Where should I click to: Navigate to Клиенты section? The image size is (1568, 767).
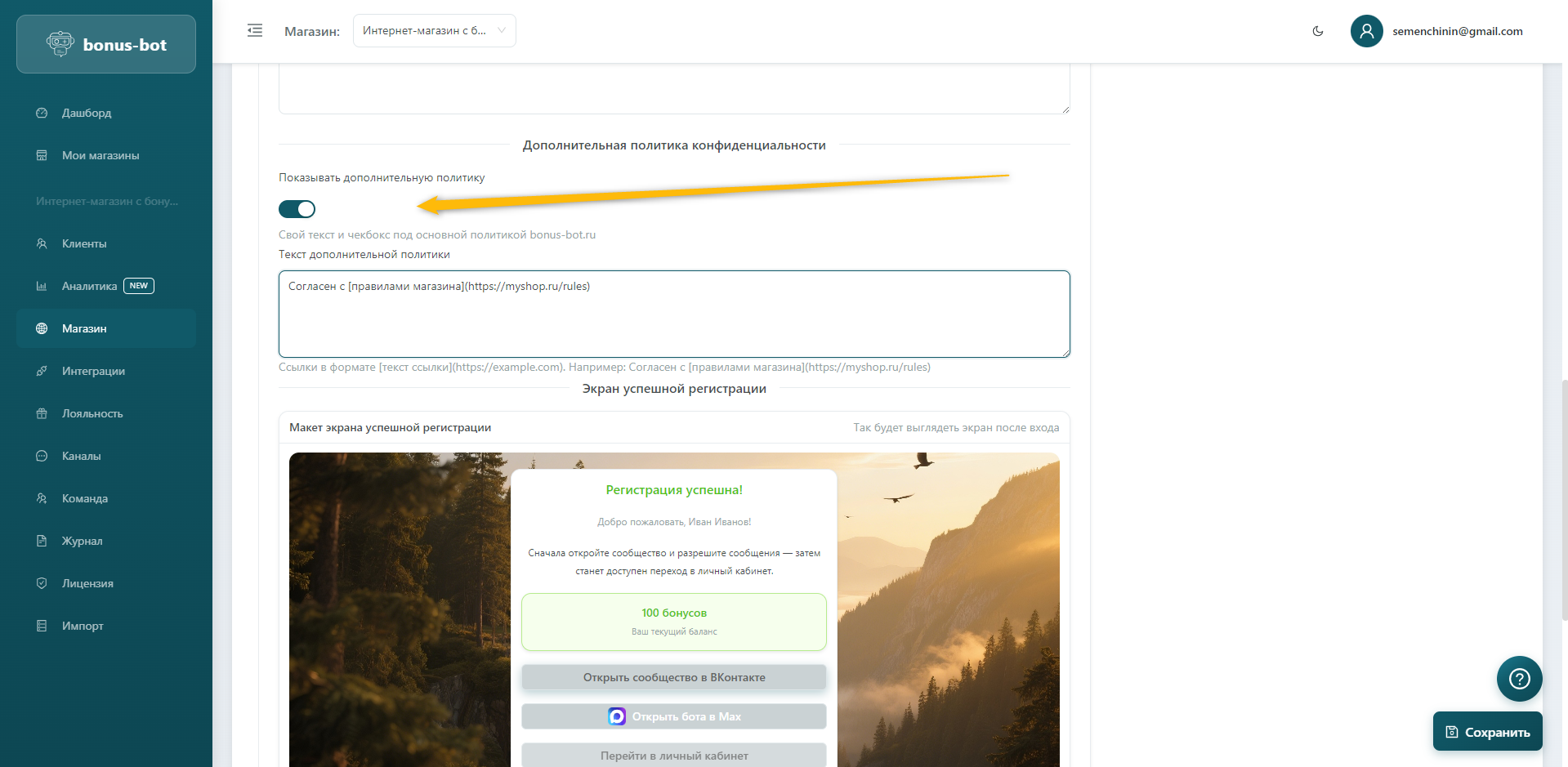[84, 243]
